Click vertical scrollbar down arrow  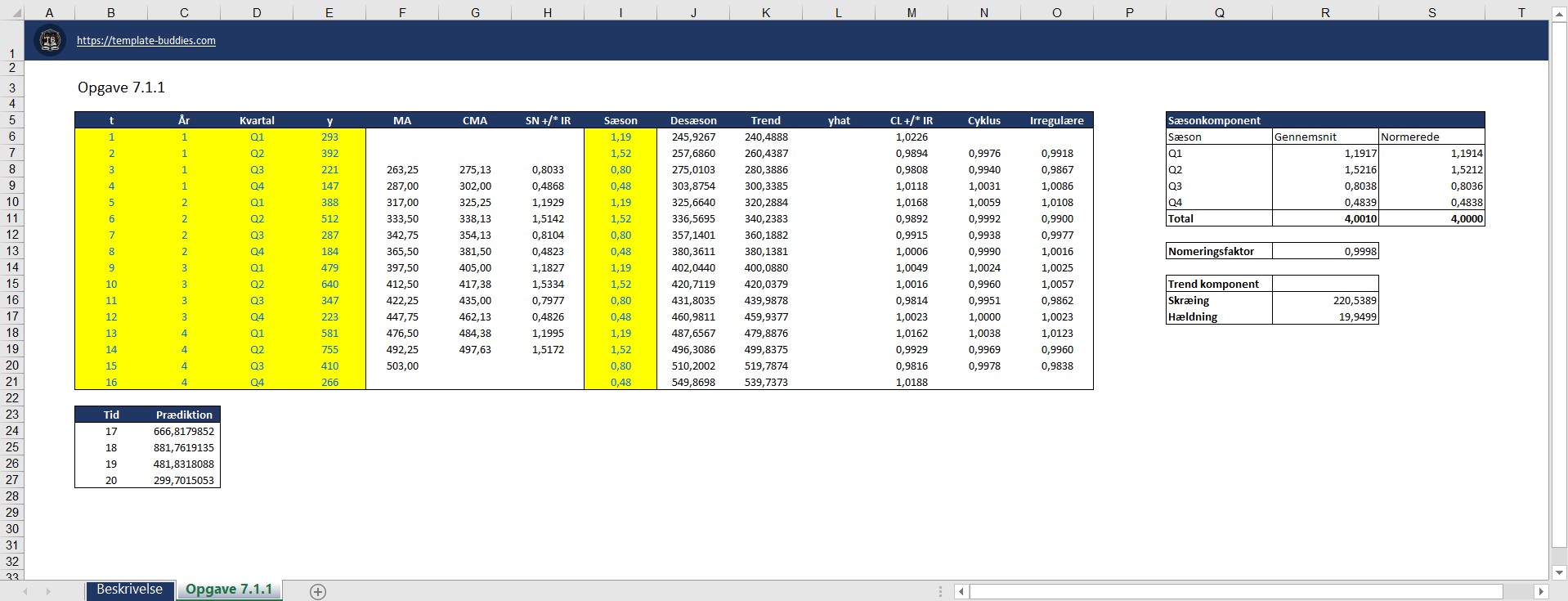click(1559, 573)
